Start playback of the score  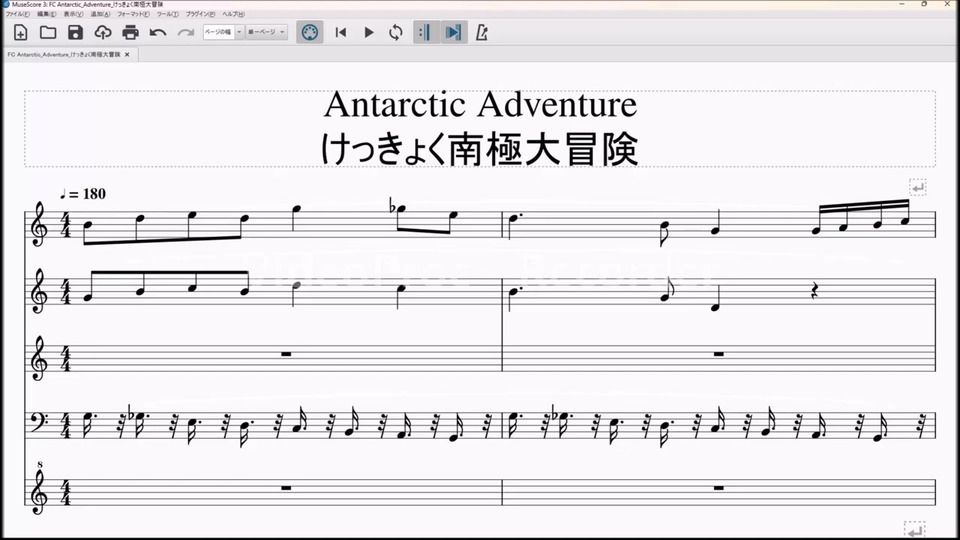tap(369, 32)
